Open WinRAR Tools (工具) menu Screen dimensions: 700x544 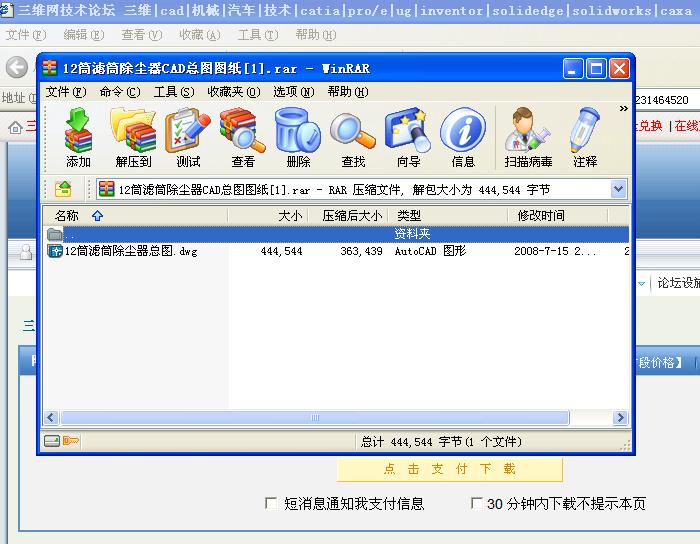point(174,92)
